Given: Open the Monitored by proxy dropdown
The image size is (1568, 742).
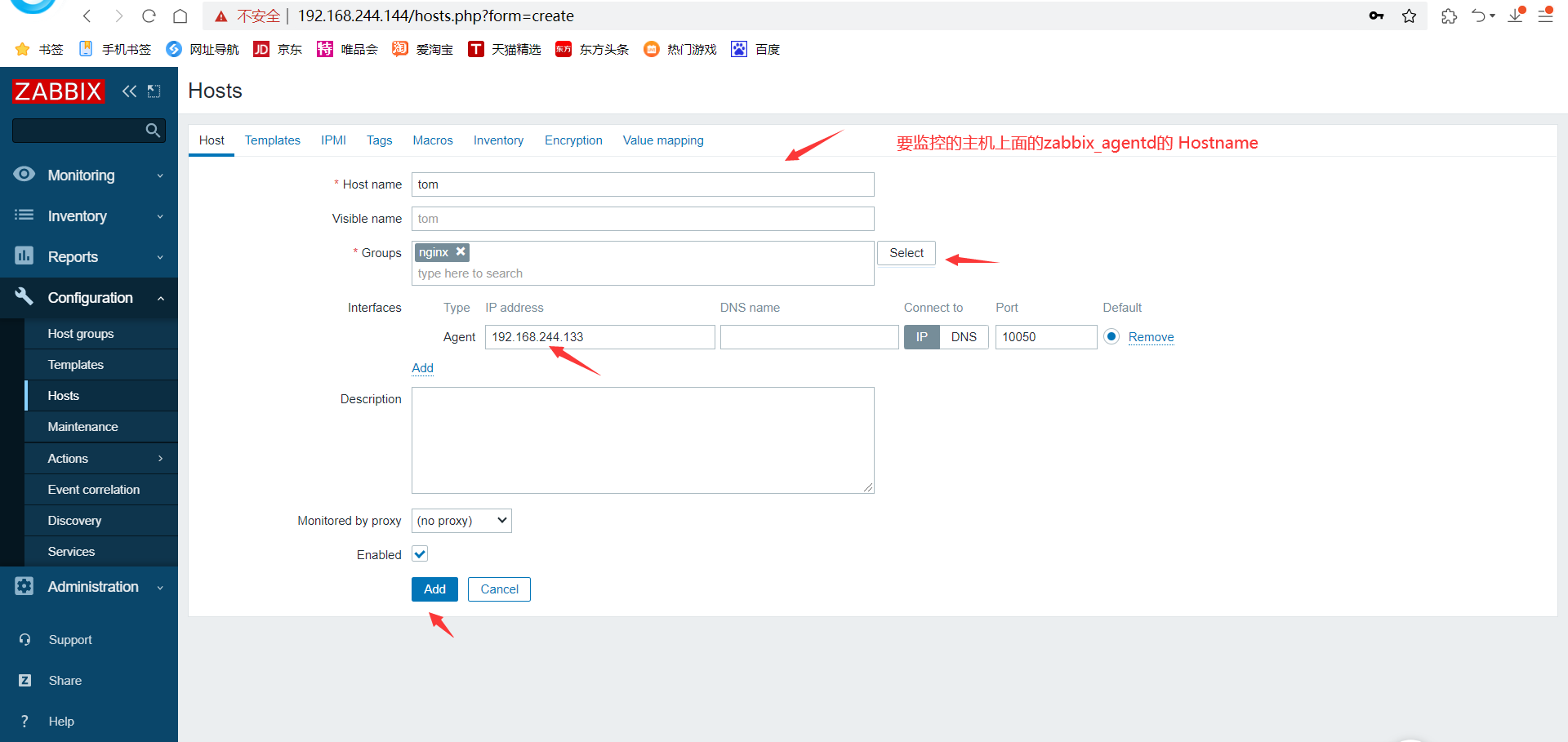Looking at the screenshot, I should coord(461,521).
